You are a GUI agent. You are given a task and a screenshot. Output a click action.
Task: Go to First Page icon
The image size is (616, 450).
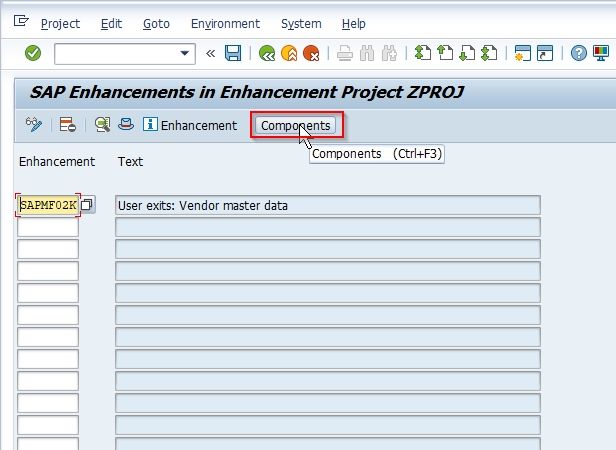click(423, 53)
